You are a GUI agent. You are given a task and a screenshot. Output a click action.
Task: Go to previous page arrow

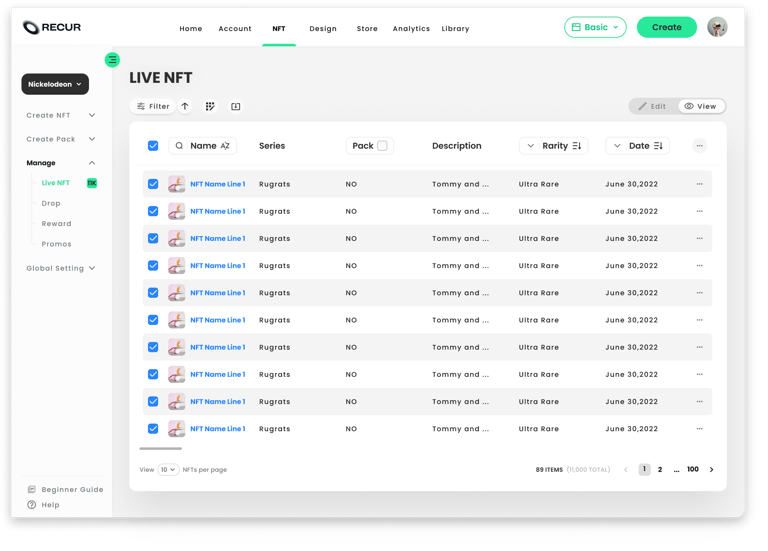click(x=625, y=469)
